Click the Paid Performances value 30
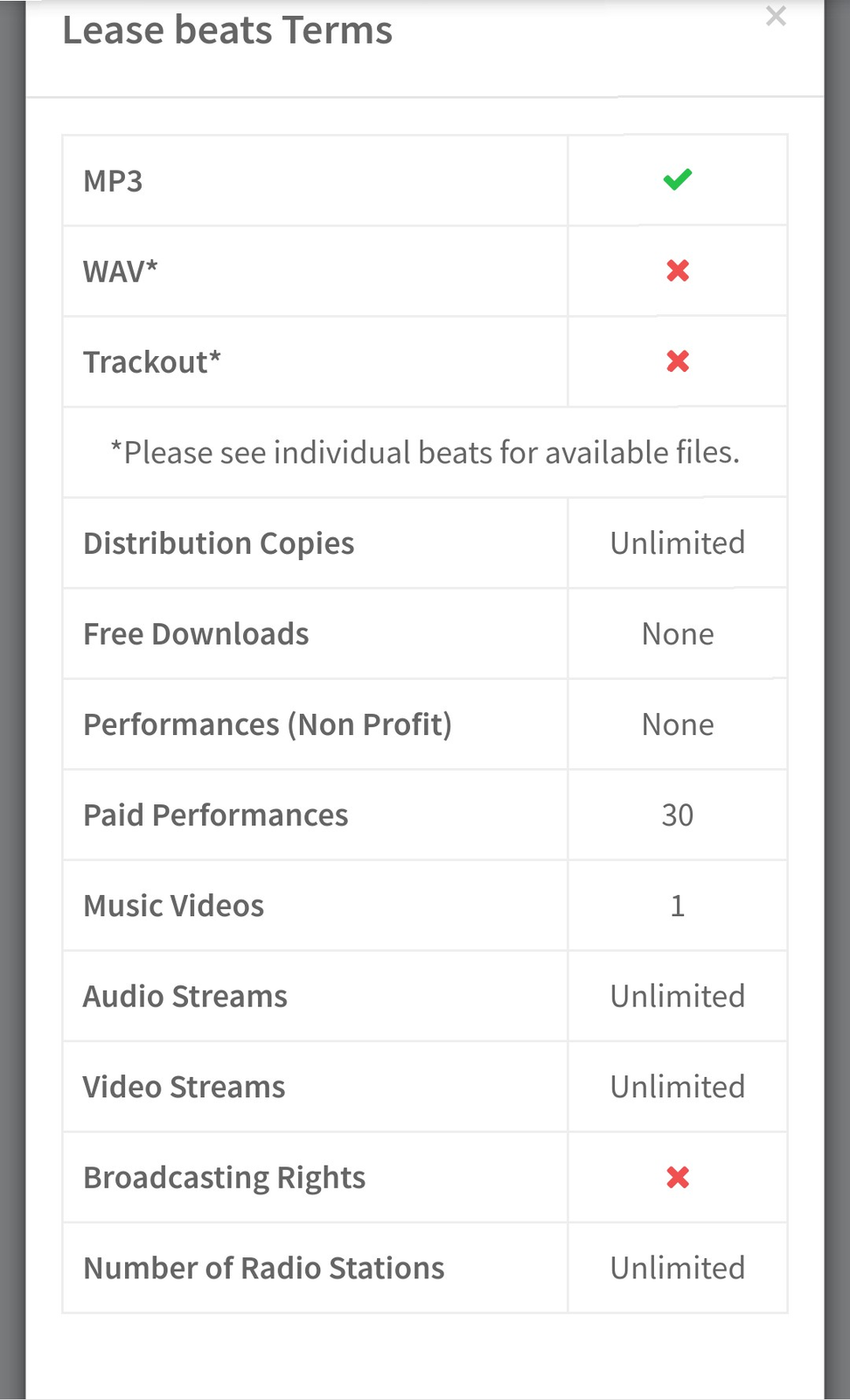 [678, 815]
